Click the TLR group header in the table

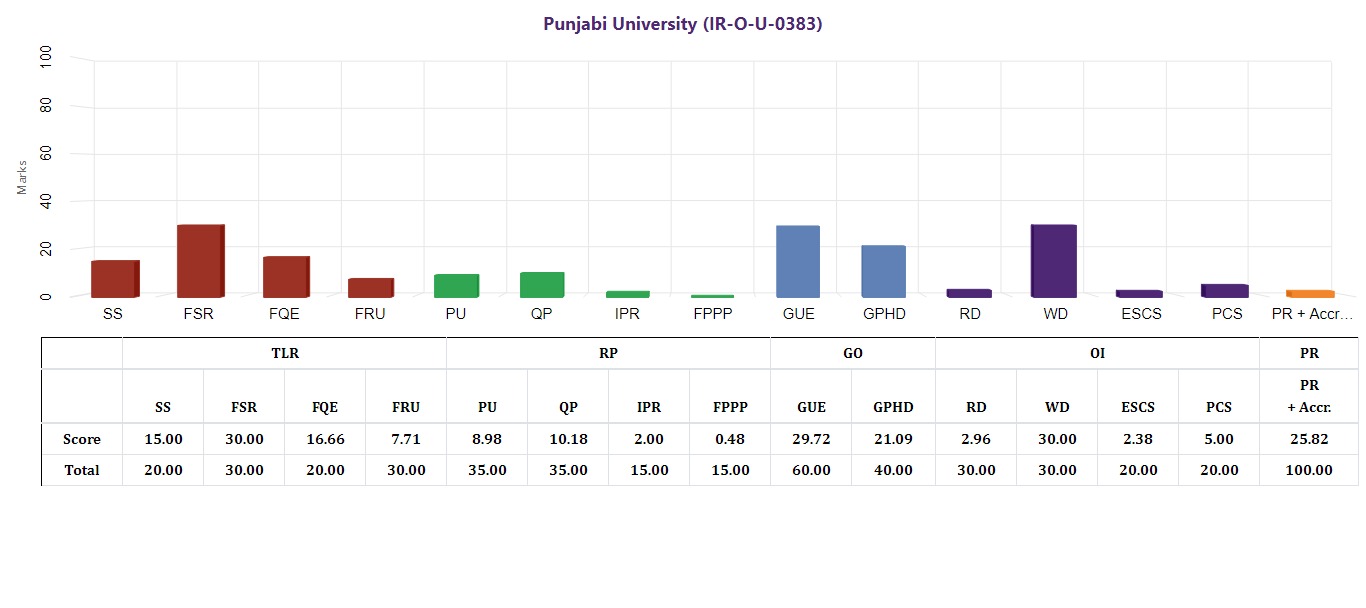point(285,353)
